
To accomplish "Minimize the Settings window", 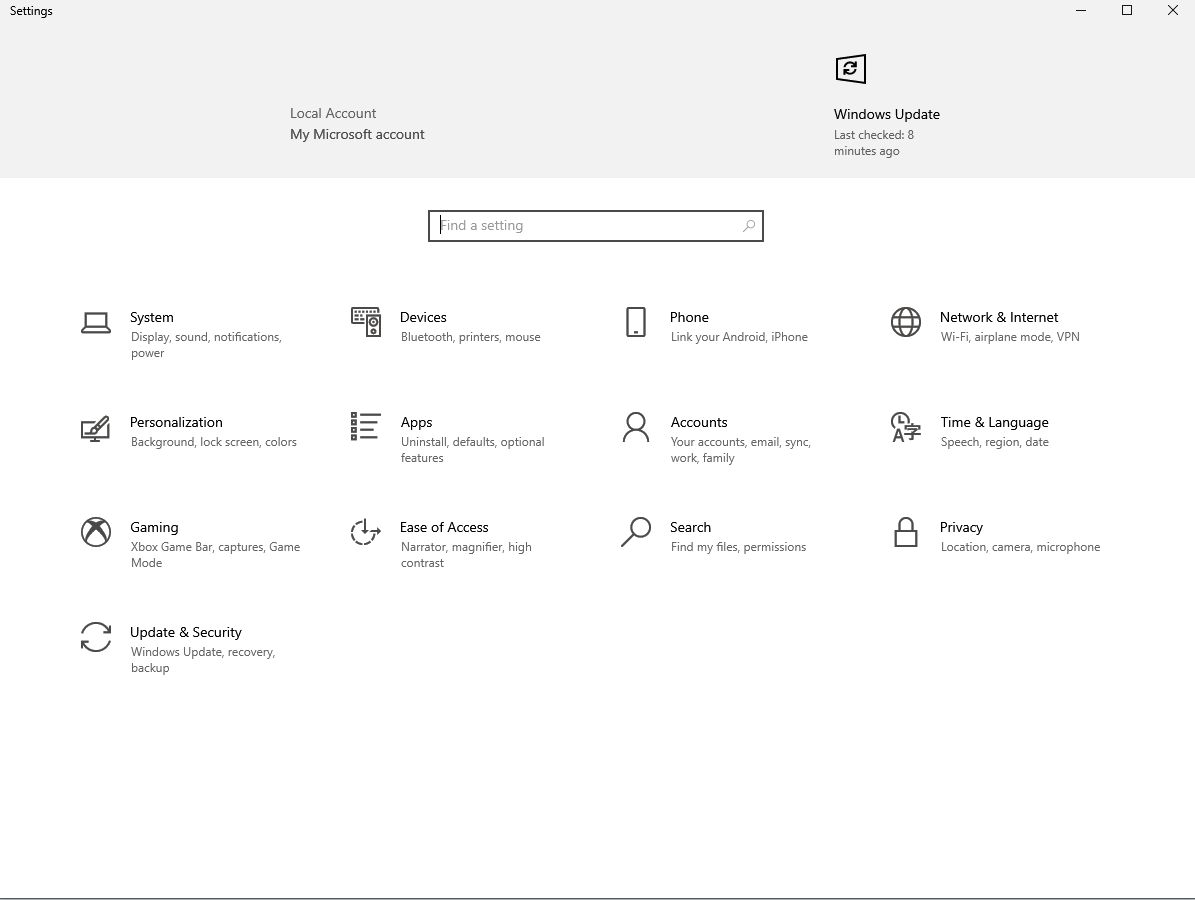I will click(1081, 11).
